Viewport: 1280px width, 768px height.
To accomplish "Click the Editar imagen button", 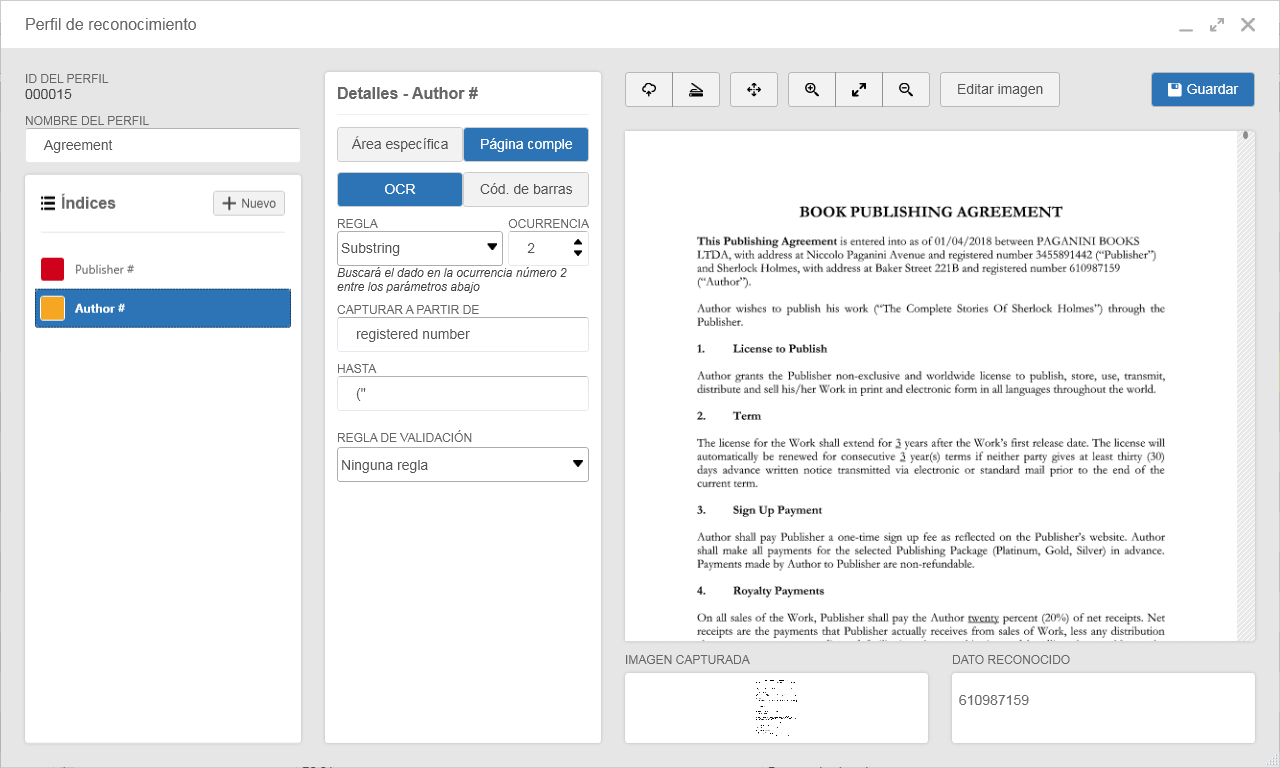I will (x=1000, y=89).
